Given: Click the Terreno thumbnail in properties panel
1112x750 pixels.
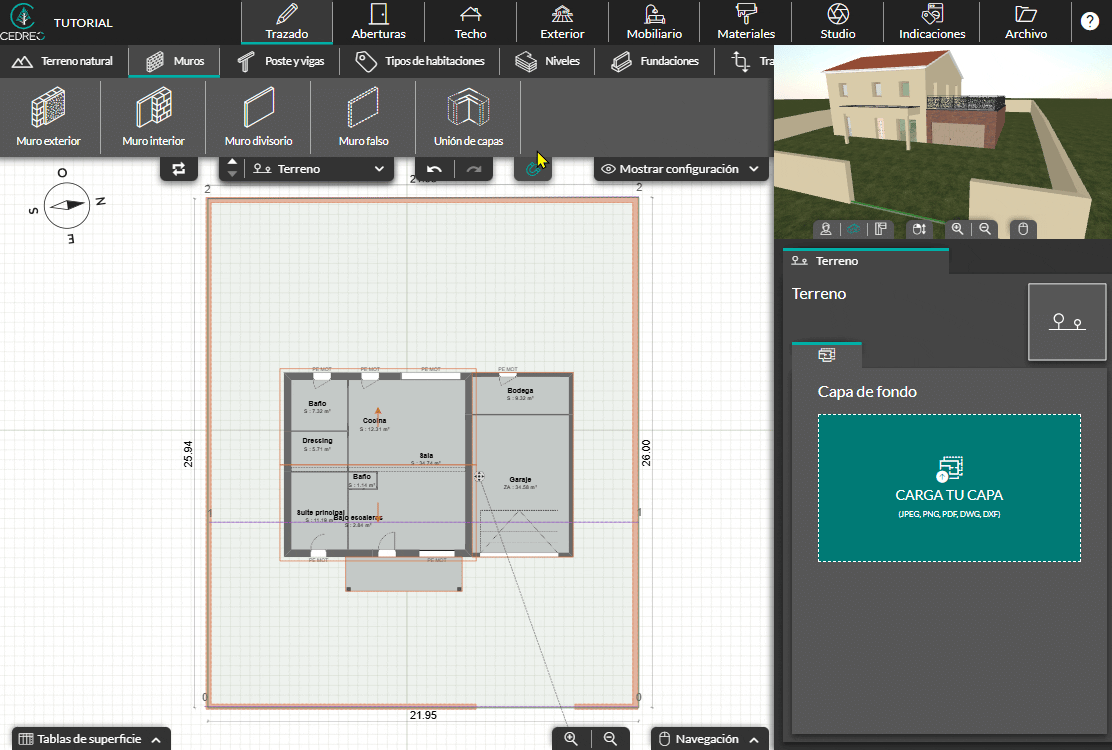Looking at the screenshot, I should [1067, 322].
